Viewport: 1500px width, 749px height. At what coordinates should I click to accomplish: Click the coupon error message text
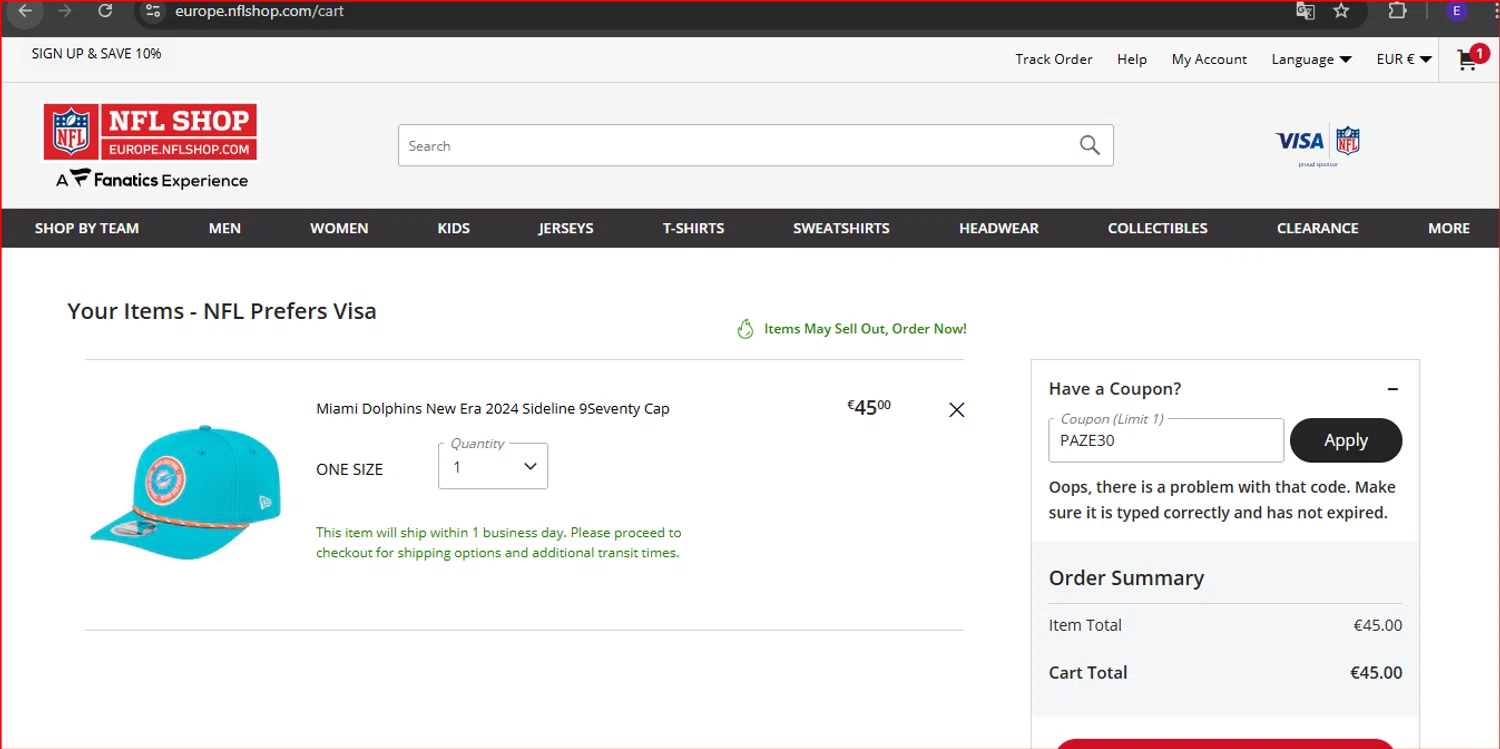pyautogui.click(x=1222, y=500)
